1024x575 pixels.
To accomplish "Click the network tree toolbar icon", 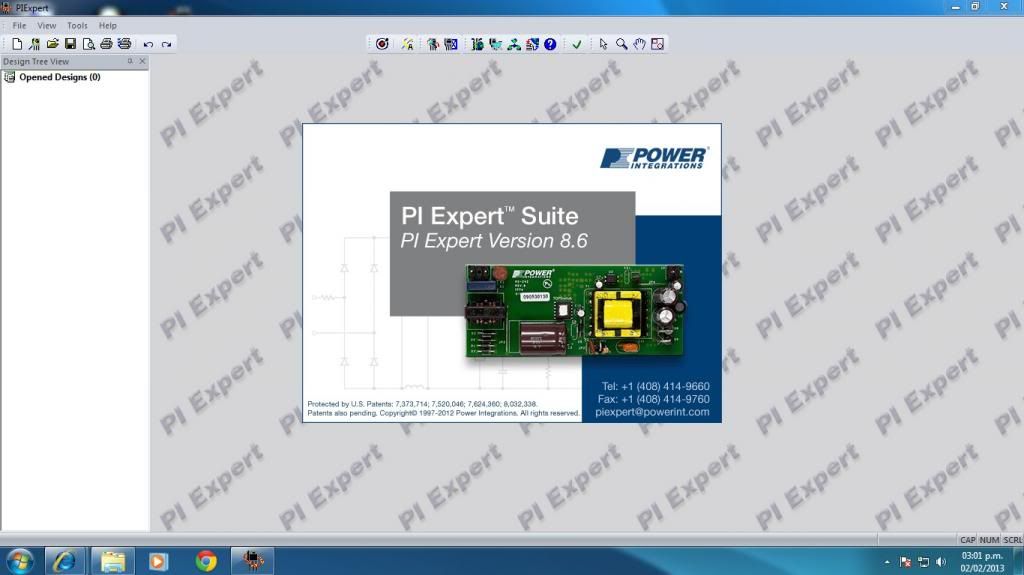I will pos(514,44).
